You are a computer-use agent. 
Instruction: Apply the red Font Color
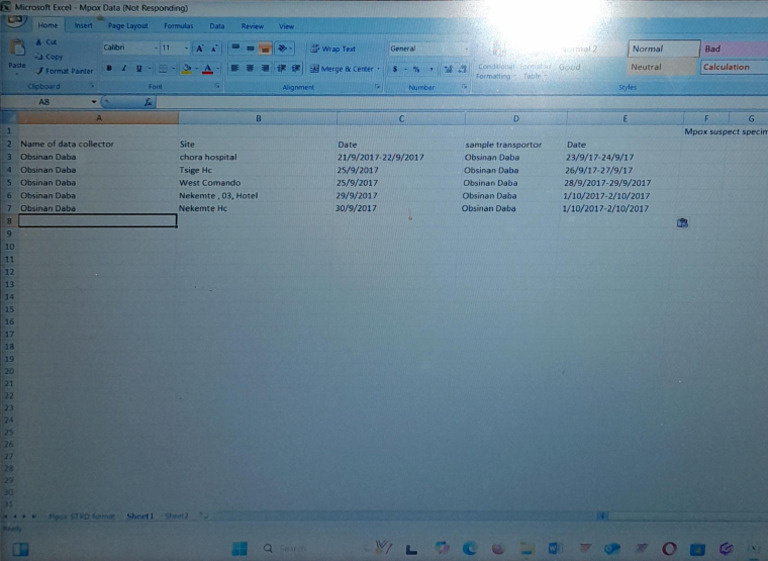click(208, 69)
